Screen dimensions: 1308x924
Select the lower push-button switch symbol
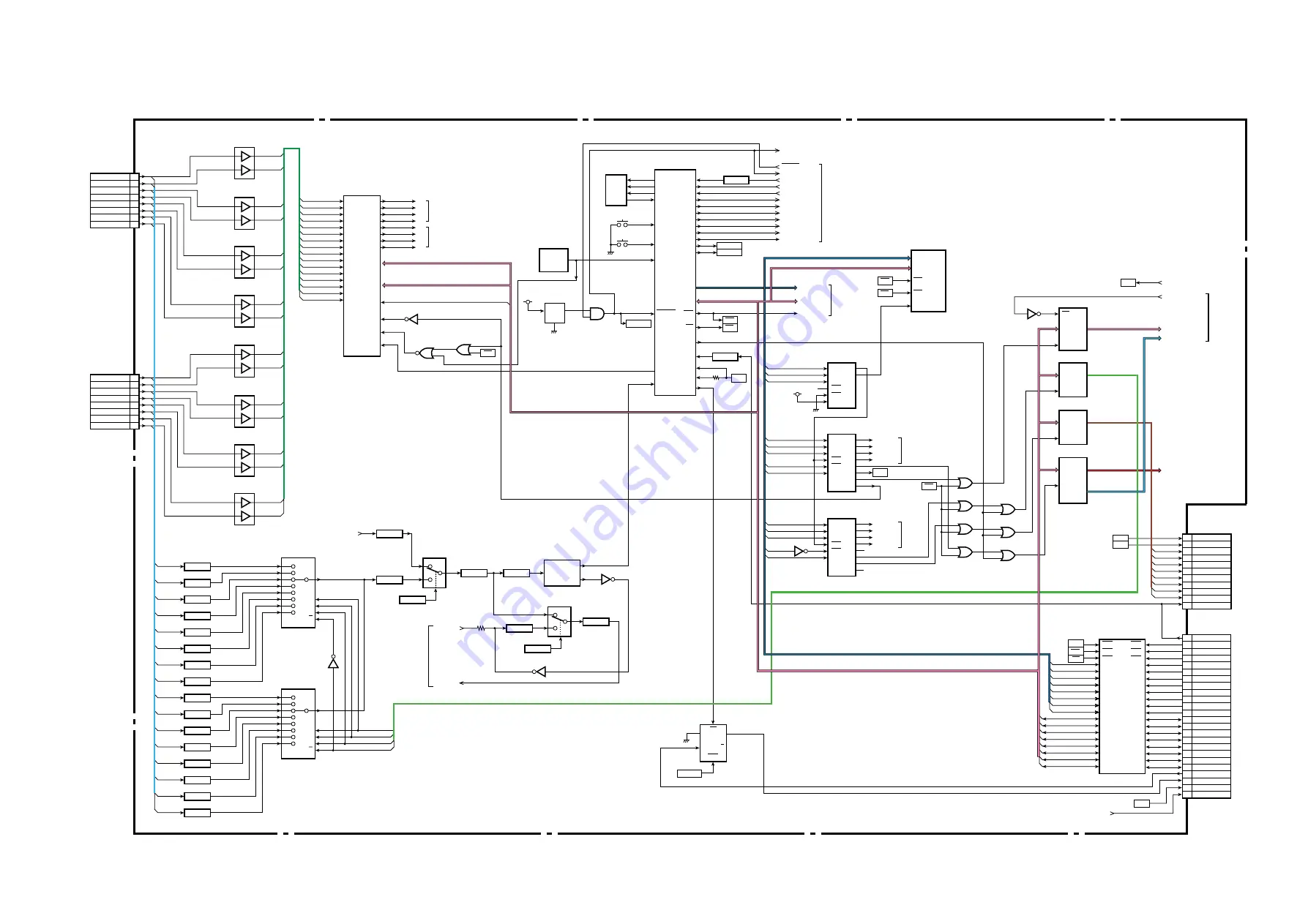(622, 244)
